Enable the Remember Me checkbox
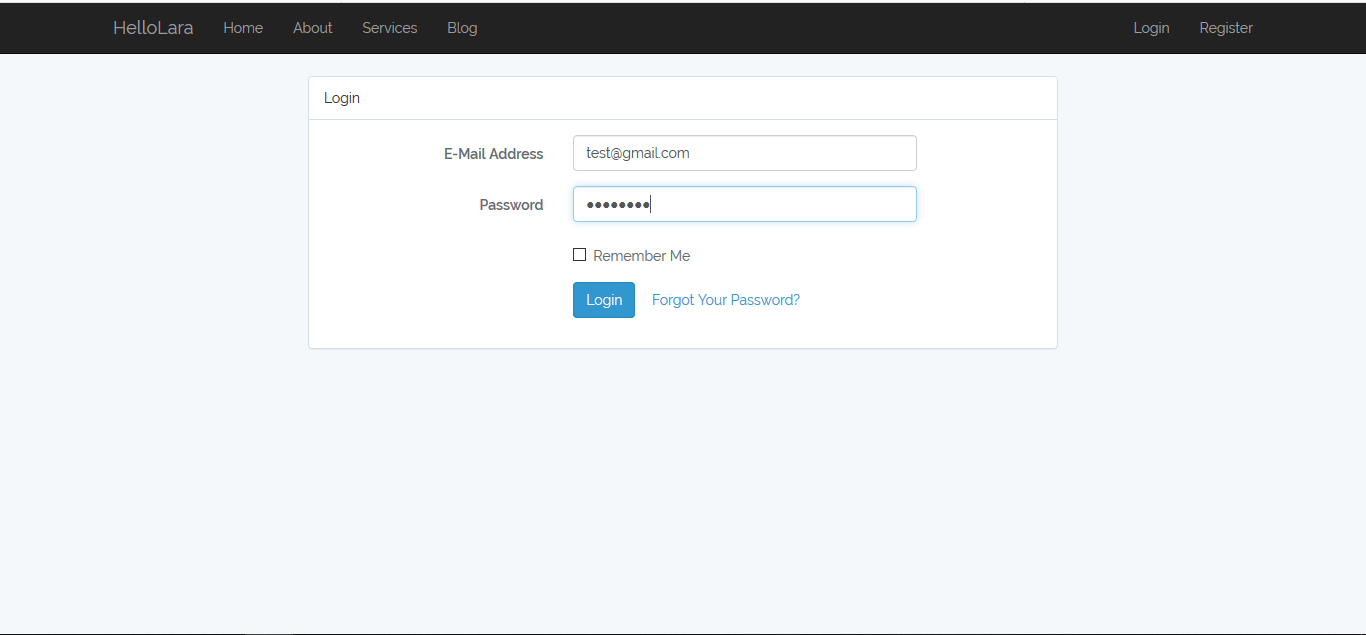This screenshot has width=1366, height=635. click(579, 255)
